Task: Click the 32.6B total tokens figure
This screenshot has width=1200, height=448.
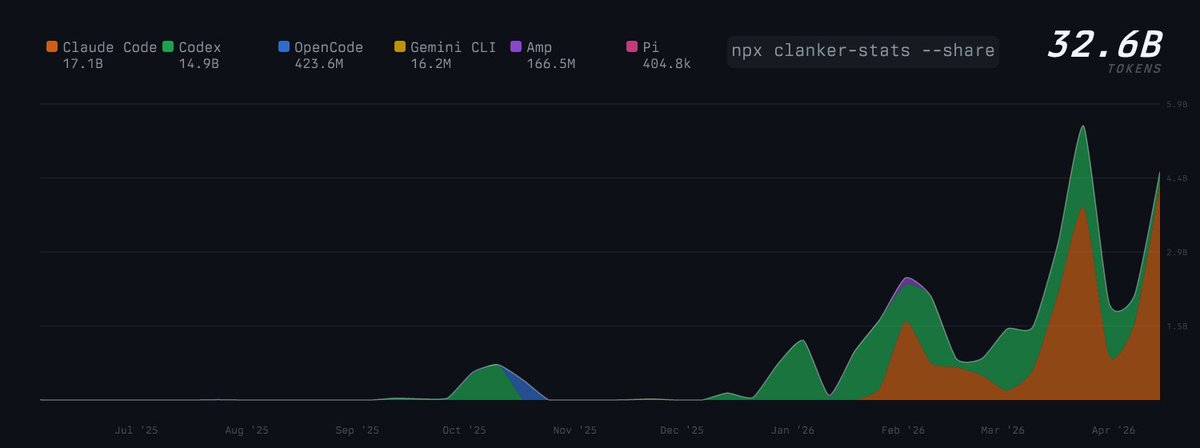Action: [1104, 44]
